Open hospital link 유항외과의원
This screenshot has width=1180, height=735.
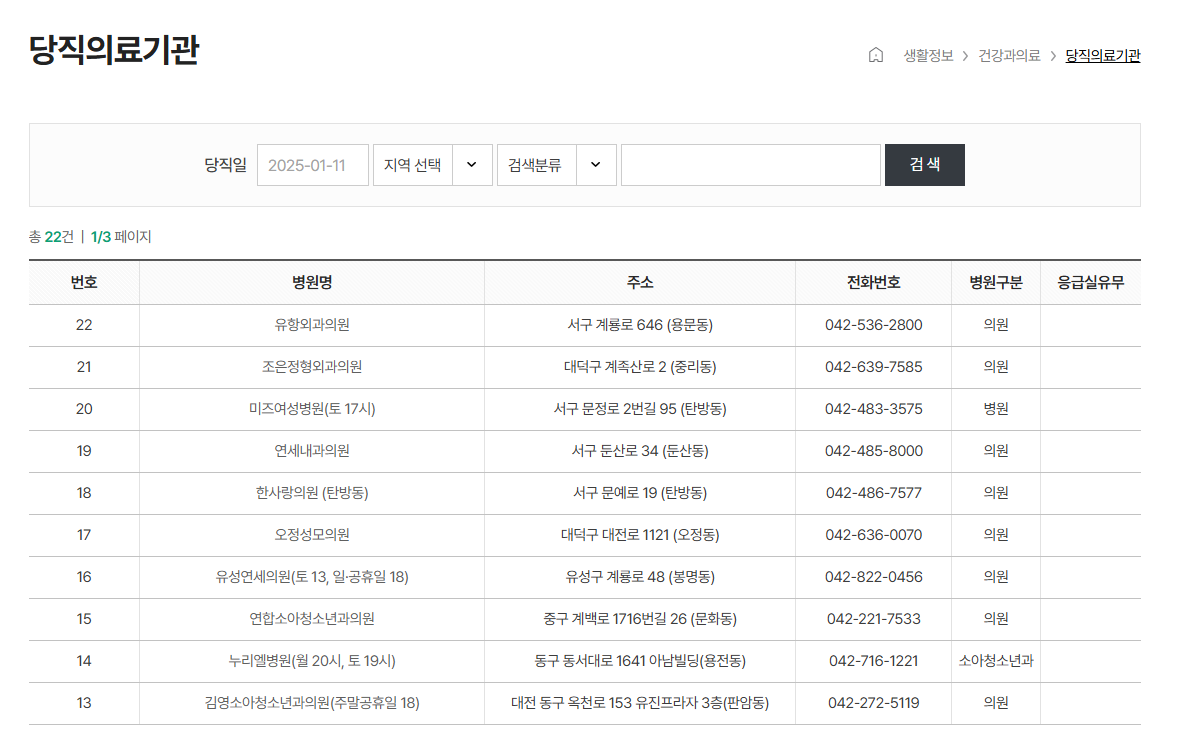click(312, 325)
